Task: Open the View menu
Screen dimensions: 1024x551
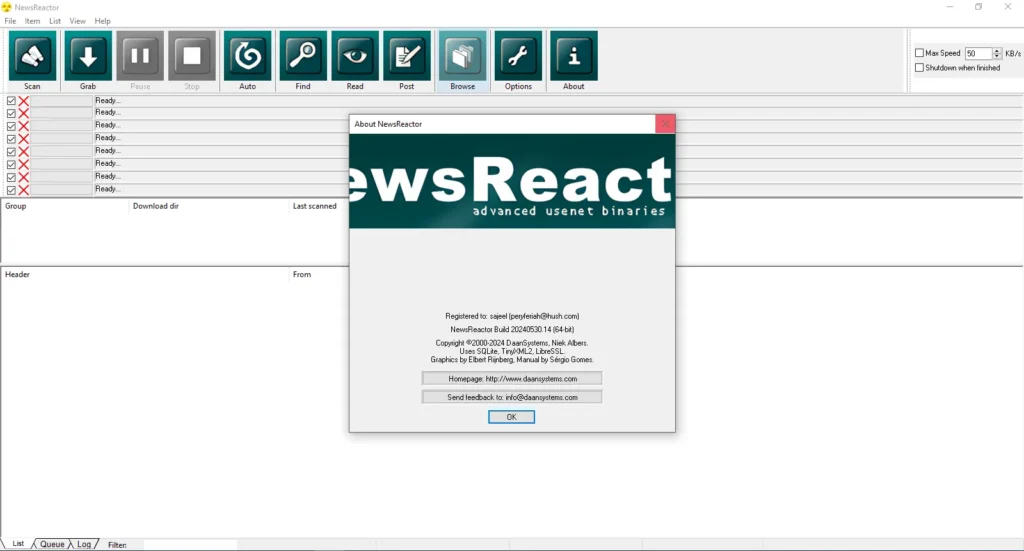Action: 78,21
